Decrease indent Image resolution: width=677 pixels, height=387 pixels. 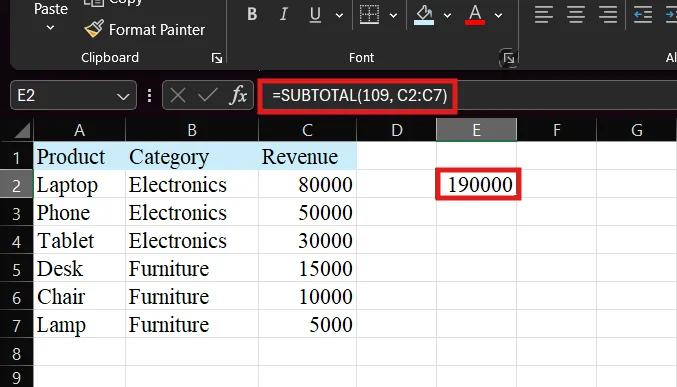[643, 15]
